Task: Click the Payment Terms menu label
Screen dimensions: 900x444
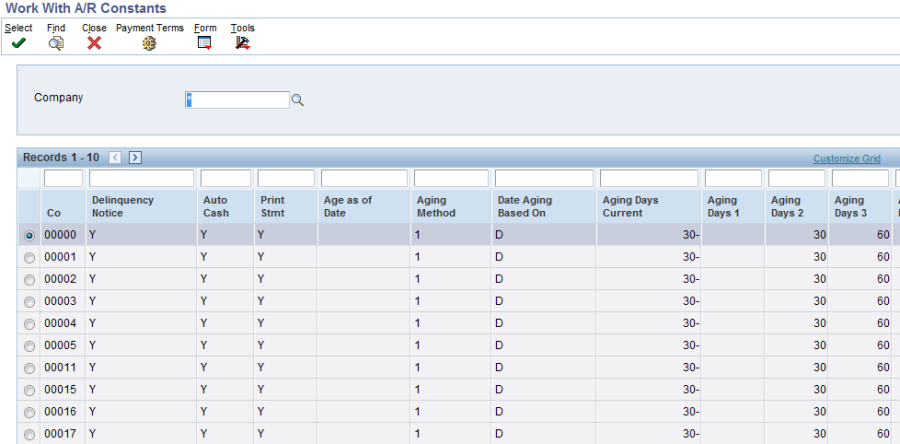Action: tap(150, 28)
